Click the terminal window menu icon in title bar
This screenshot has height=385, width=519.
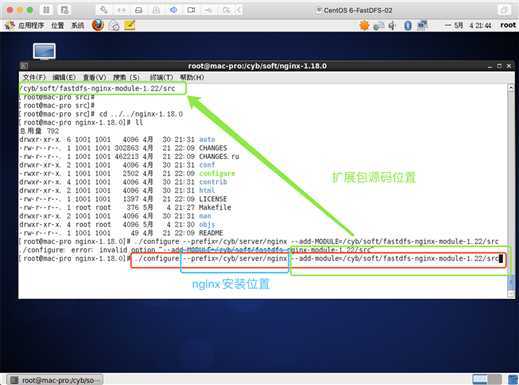(24, 66)
